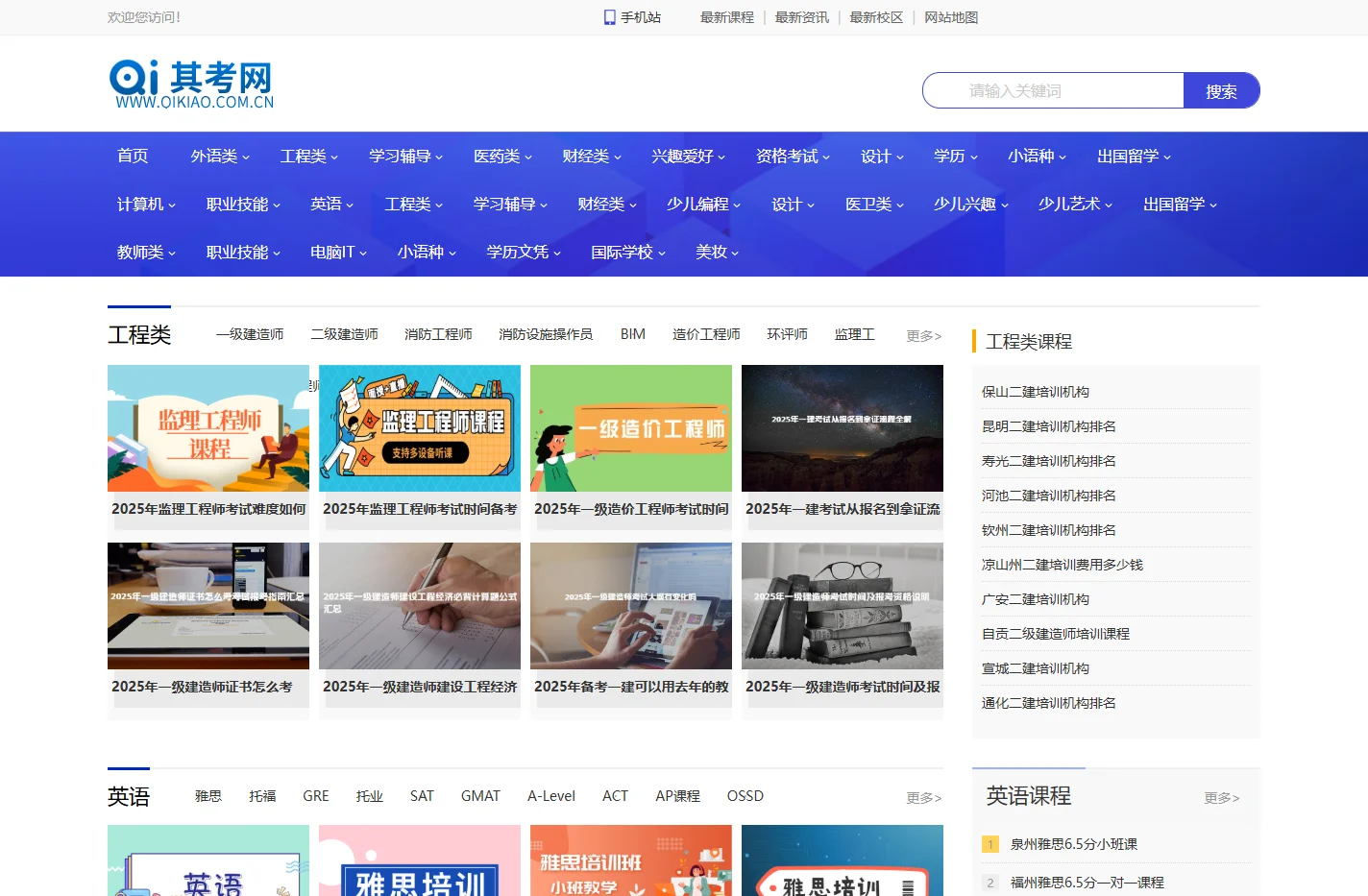Screen dimensions: 1368x896
Task: Open the starry night 一建考试 thumbnail
Action: click(x=843, y=428)
